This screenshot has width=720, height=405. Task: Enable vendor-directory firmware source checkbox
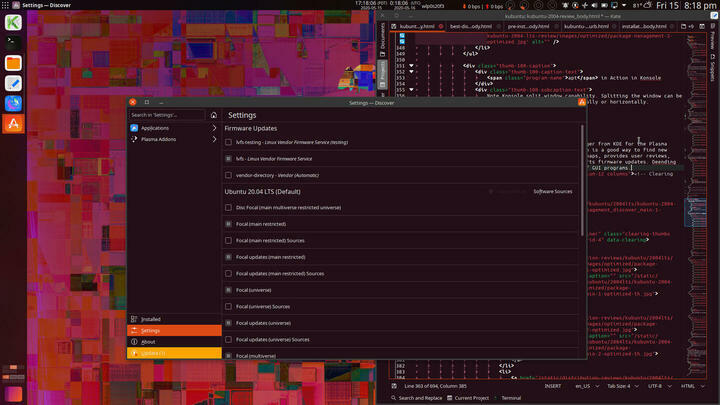(228, 175)
